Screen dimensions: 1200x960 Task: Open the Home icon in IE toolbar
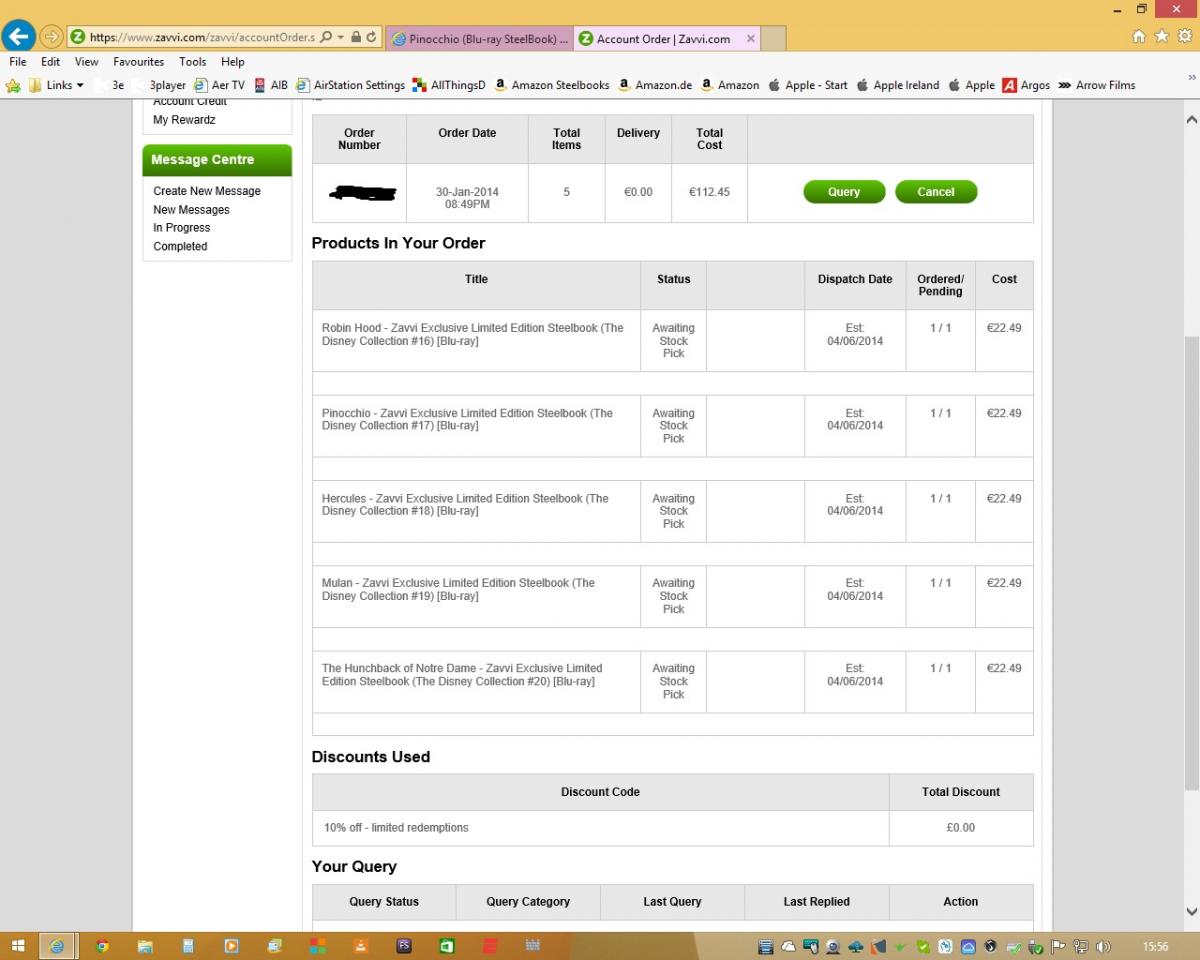click(1139, 36)
